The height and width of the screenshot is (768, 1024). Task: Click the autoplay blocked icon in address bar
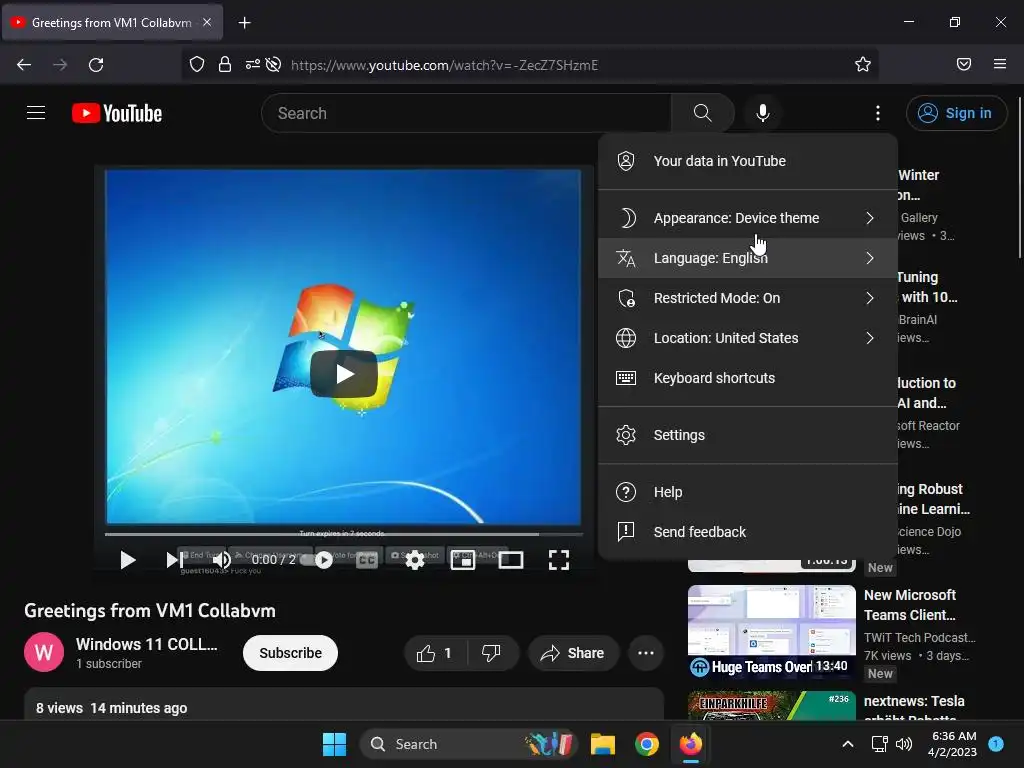pos(274,64)
